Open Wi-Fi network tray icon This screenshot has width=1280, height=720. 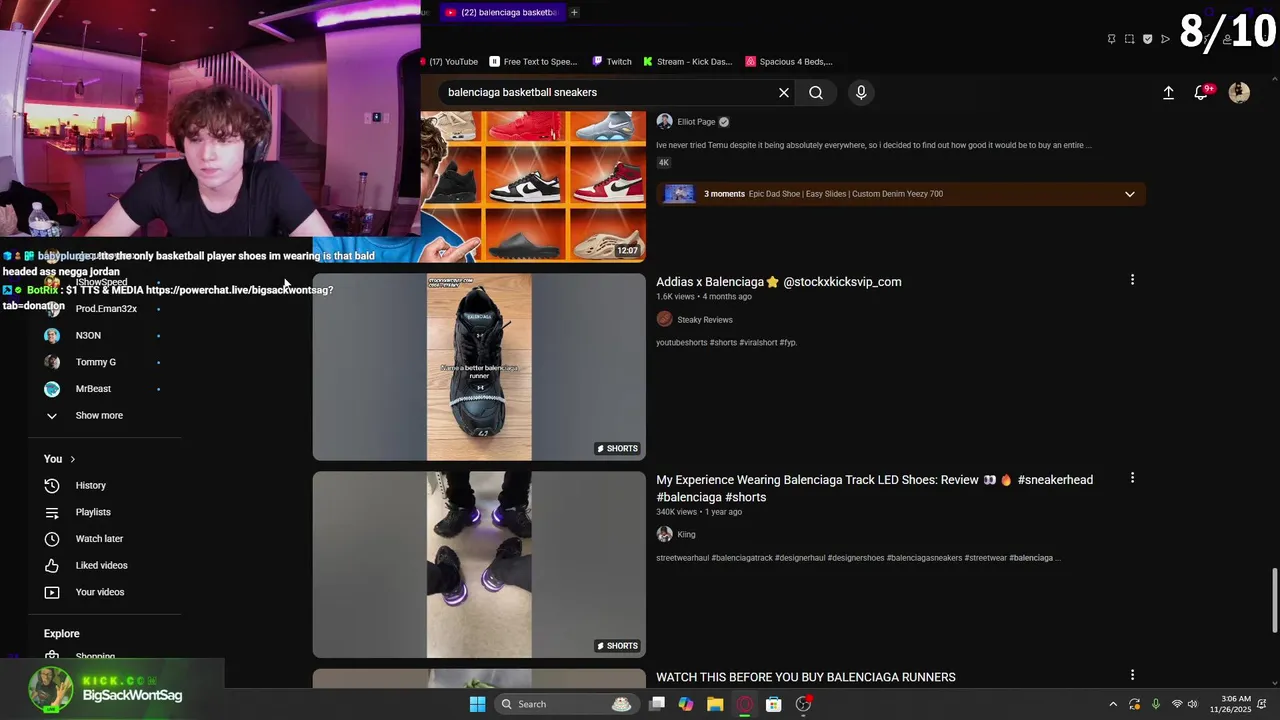1177,704
